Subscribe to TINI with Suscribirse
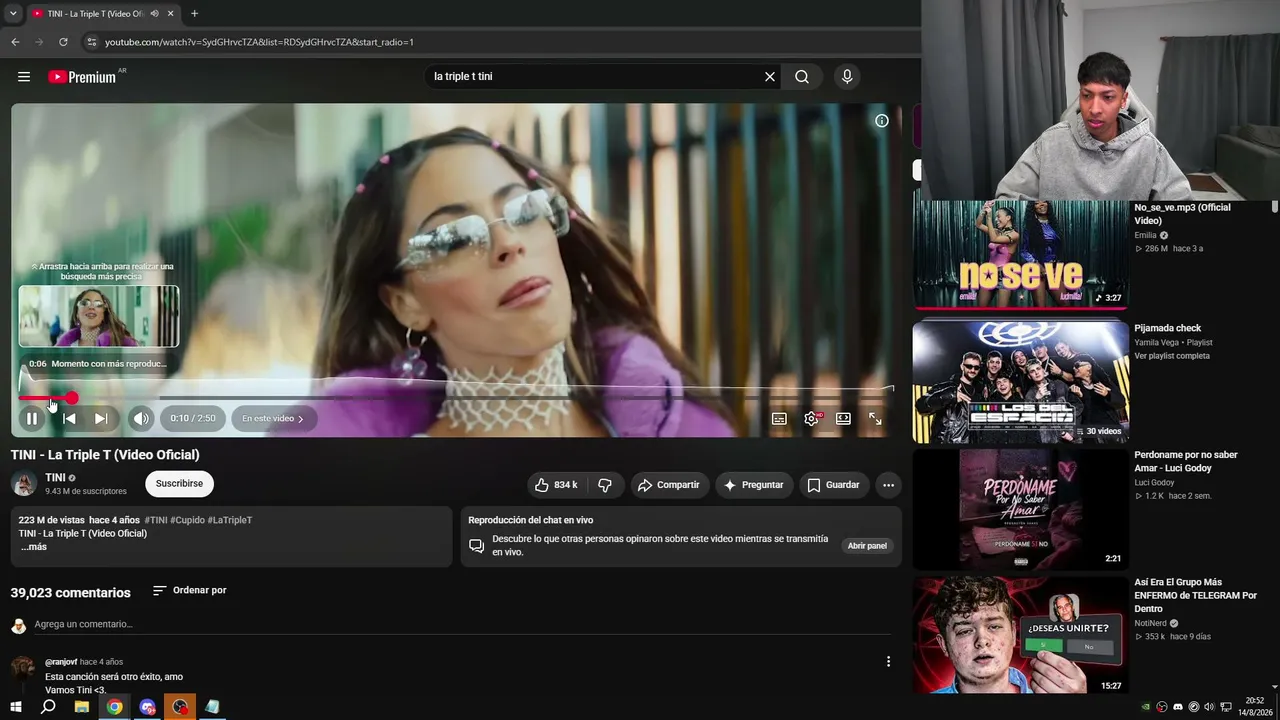Screen dimensions: 1280x720 click(179, 484)
